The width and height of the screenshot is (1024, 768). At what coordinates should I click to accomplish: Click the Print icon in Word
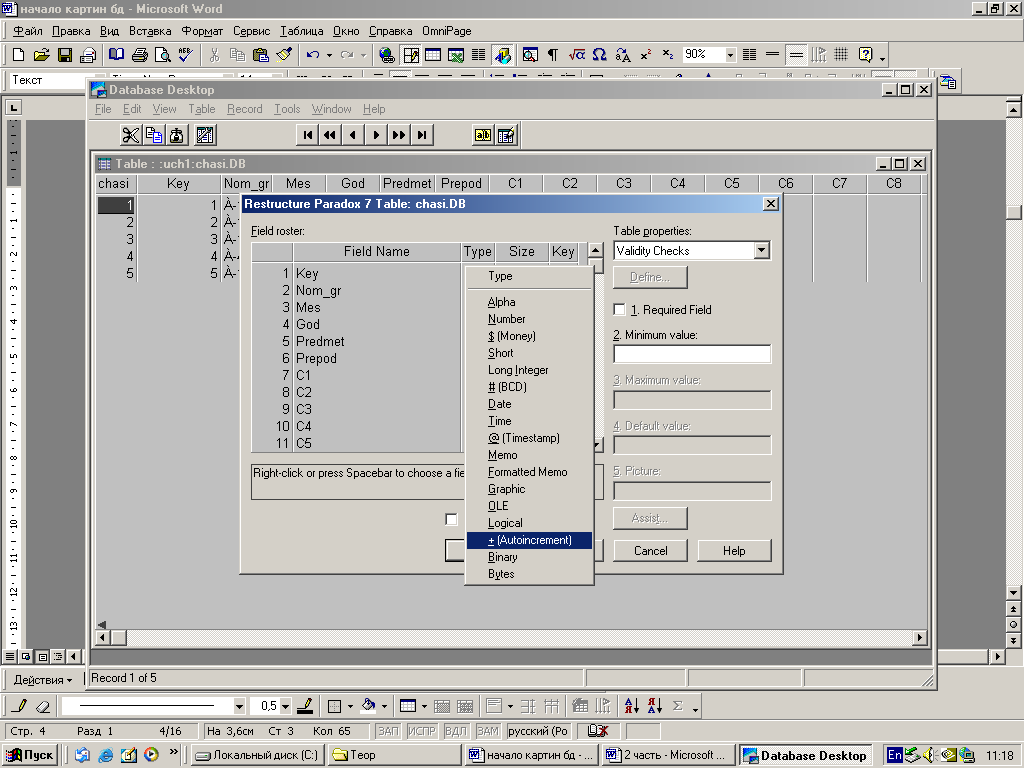tap(139, 55)
